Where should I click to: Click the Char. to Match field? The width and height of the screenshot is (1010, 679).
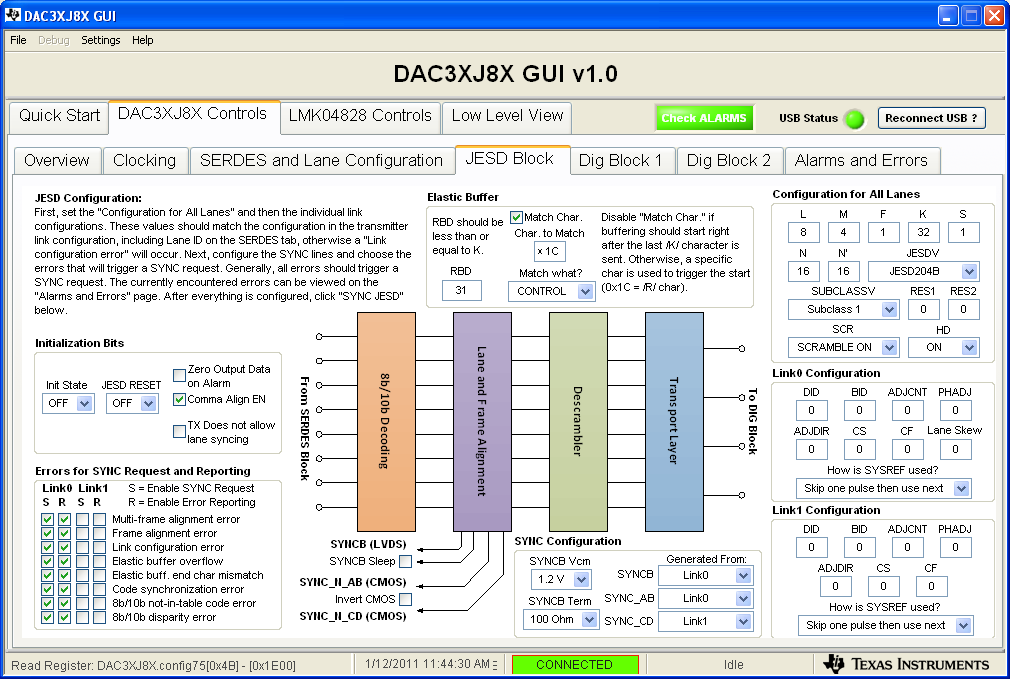click(x=549, y=251)
